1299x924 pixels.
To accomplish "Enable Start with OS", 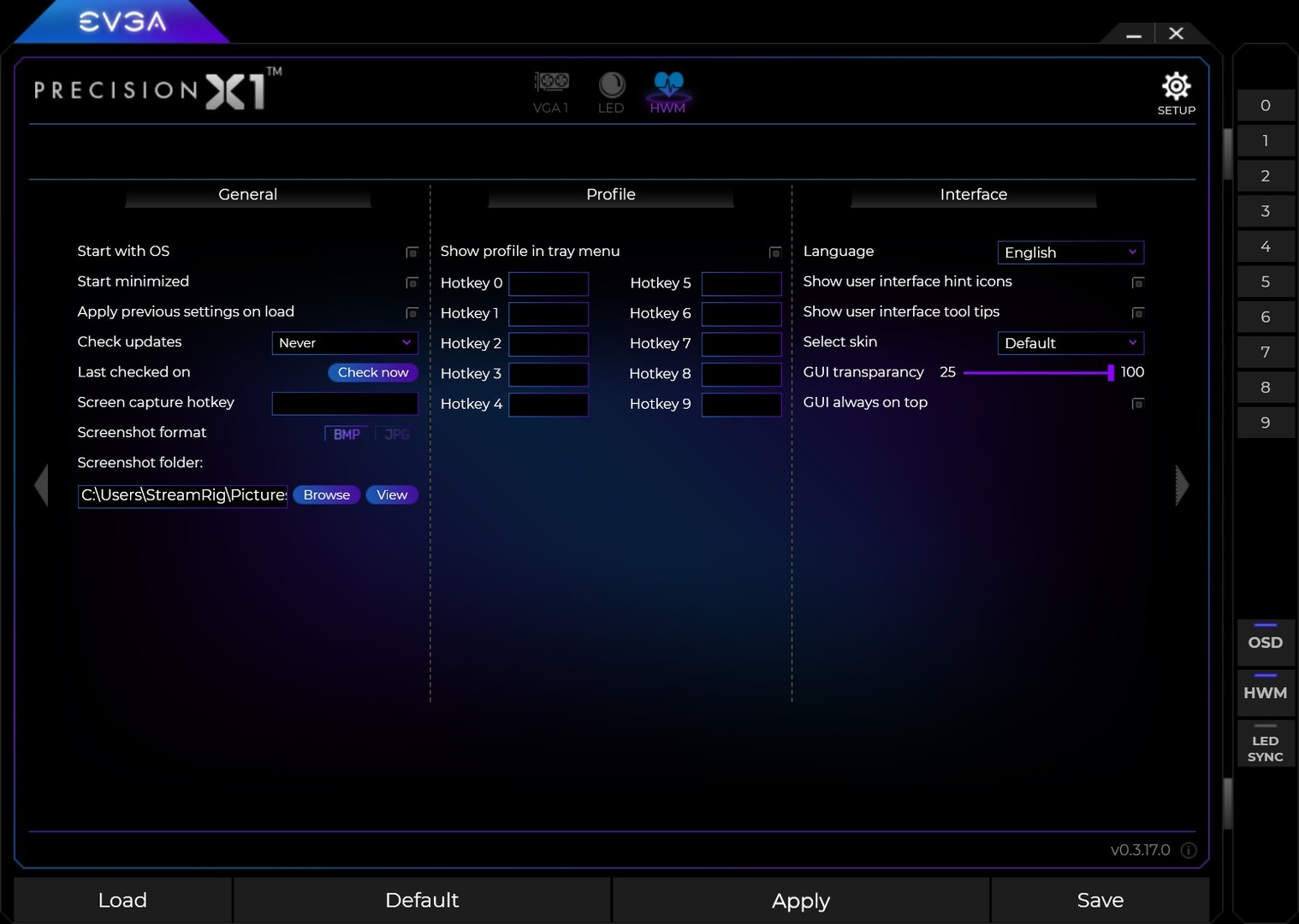I will [412, 252].
